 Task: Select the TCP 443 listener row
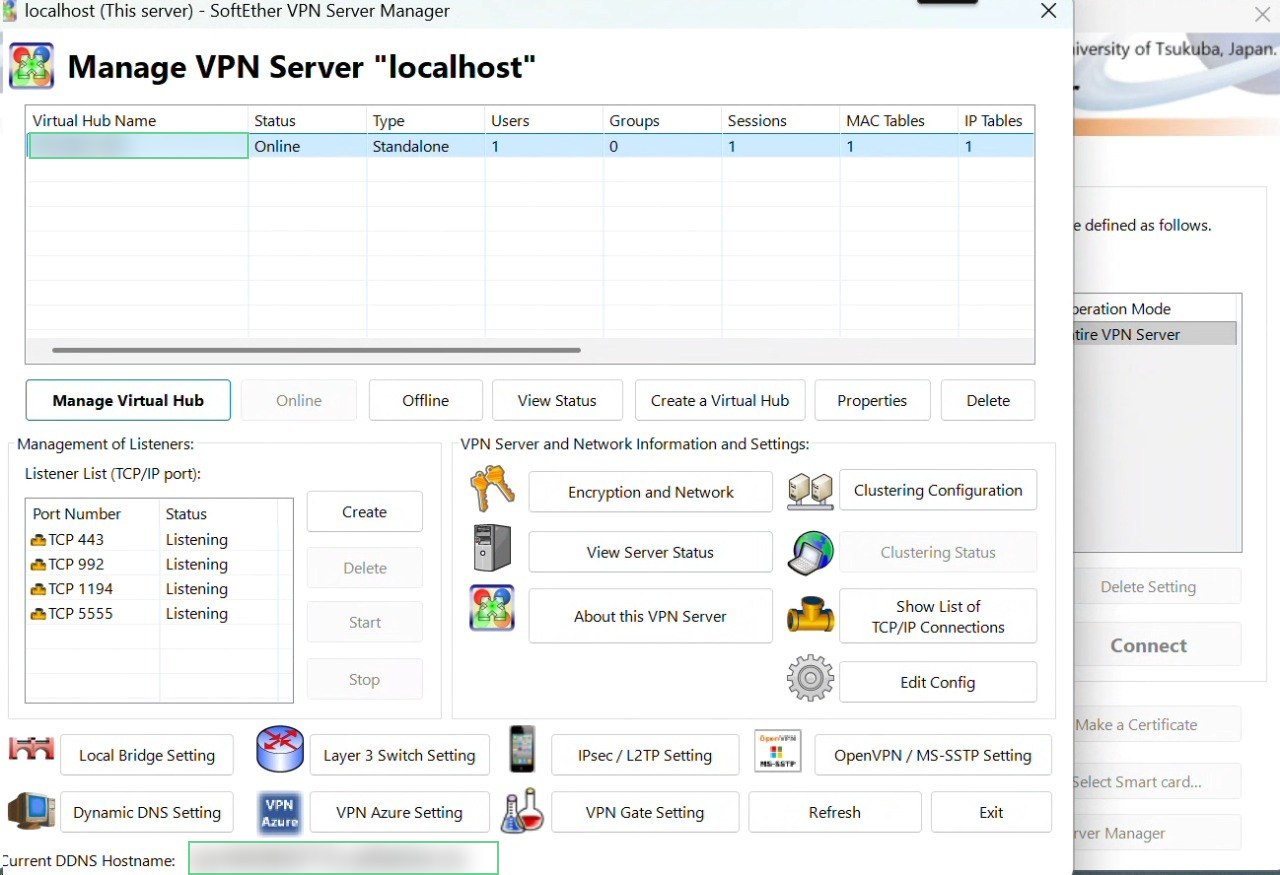159,540
